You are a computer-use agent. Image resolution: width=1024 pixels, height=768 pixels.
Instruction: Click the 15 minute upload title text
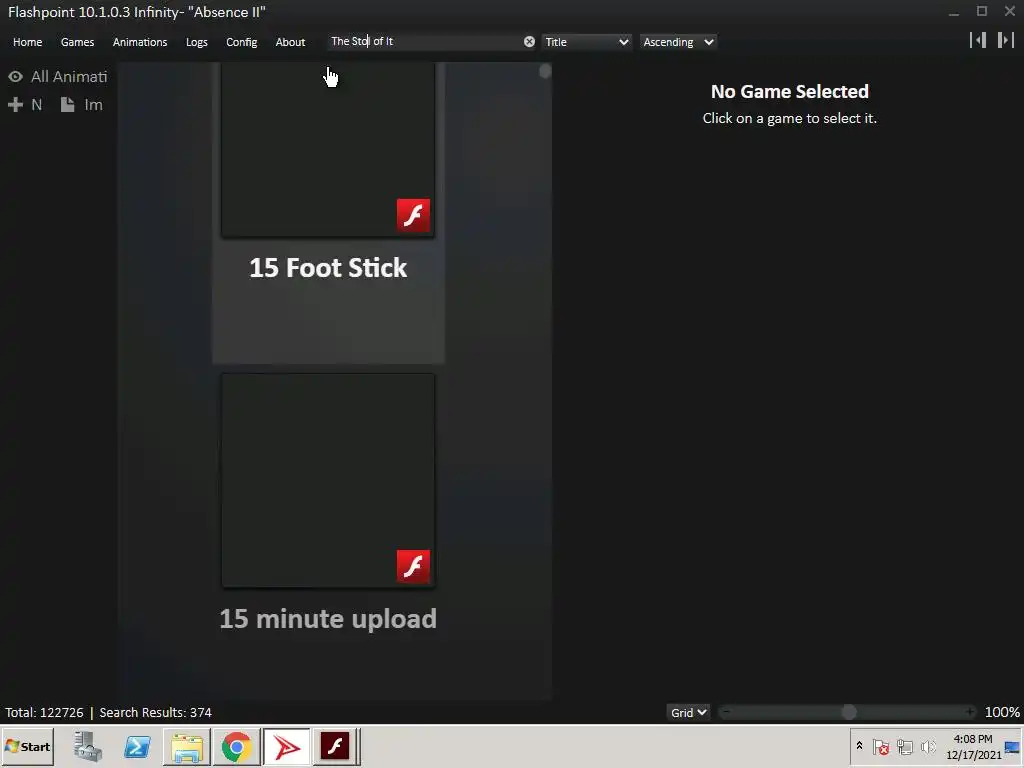click(x=328, y=619)
